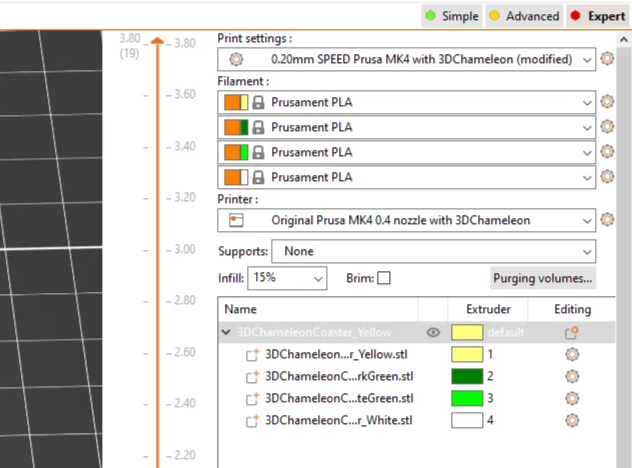
Task: Switch to Expert mode
Action: pos(598,16)
